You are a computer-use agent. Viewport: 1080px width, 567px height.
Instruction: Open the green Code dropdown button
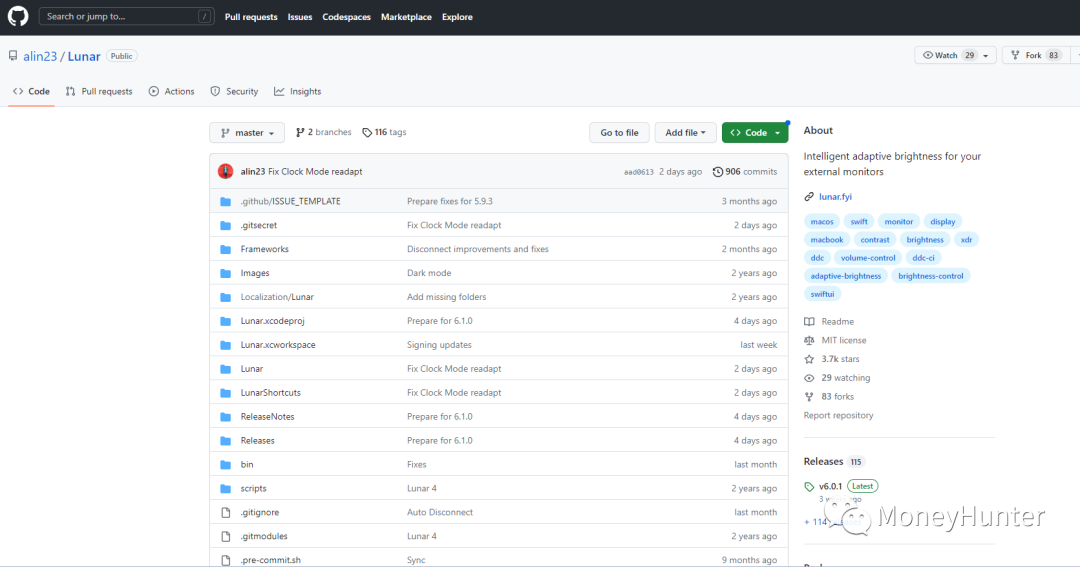click(755, 132)
